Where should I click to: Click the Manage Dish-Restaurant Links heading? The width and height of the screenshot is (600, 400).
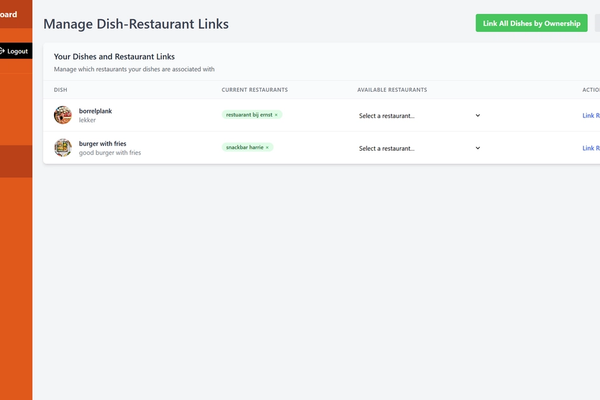pyautogui.click(x=136, y=24)
